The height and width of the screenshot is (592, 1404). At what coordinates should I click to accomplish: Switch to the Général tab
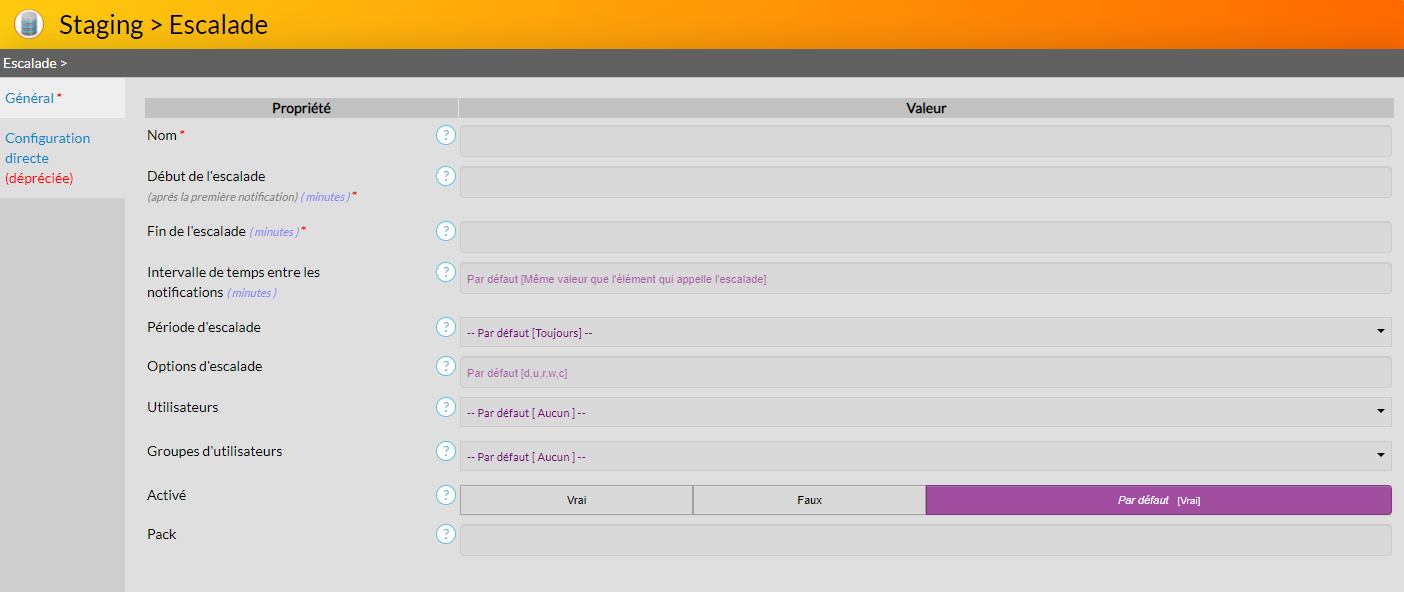30,98
